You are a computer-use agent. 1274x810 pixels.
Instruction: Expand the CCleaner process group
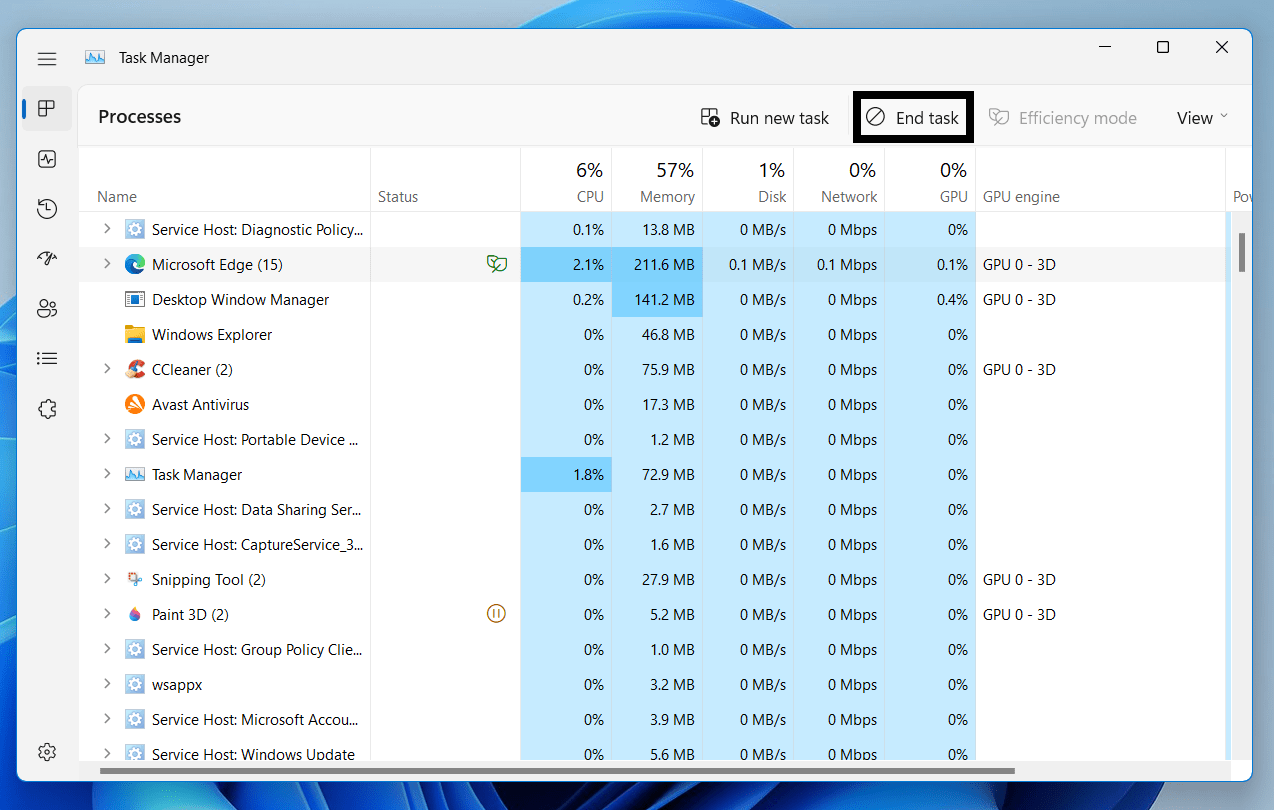pyautogui.click(x=107, y=369)
